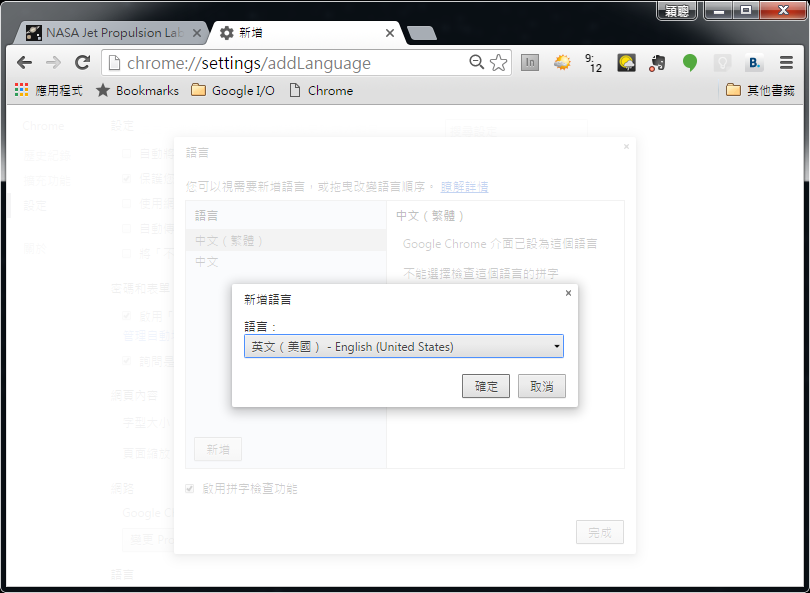Open a new tab with the blank tab button

pos(422,34)
